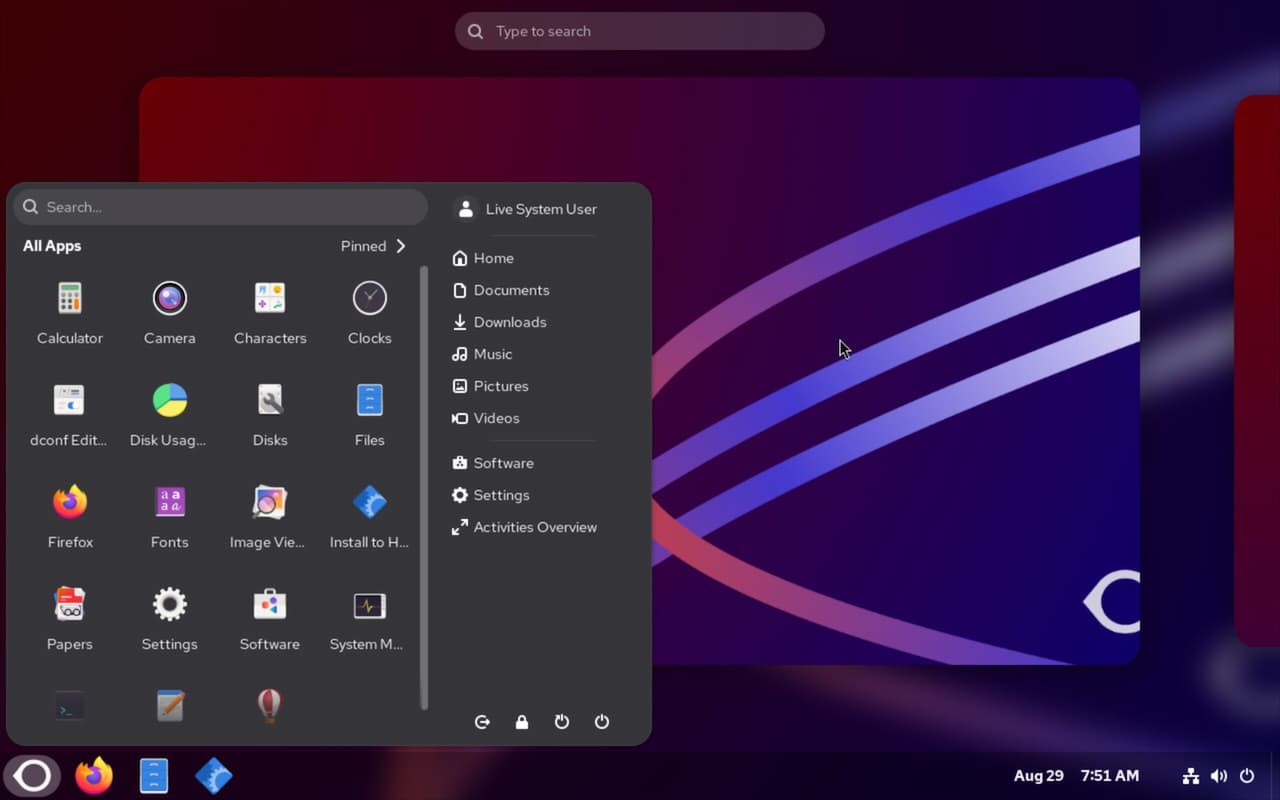
Task: Open the system tray power menu
Action: click(1246, 776)
